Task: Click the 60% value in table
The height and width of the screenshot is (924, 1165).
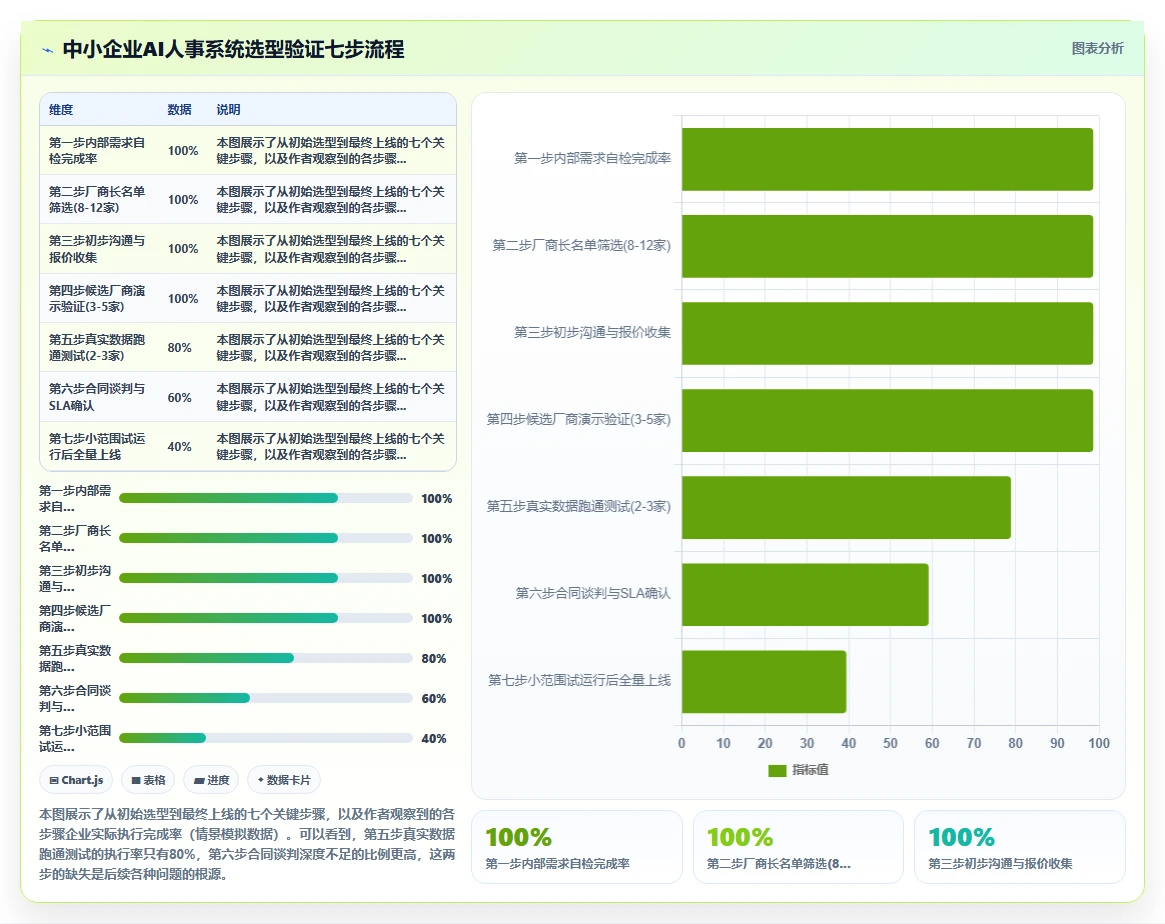Action: [x=179, y=397]
